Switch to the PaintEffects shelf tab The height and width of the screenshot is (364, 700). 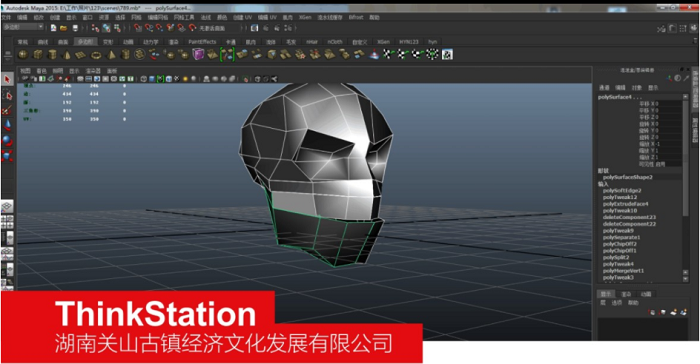point(202,42)
